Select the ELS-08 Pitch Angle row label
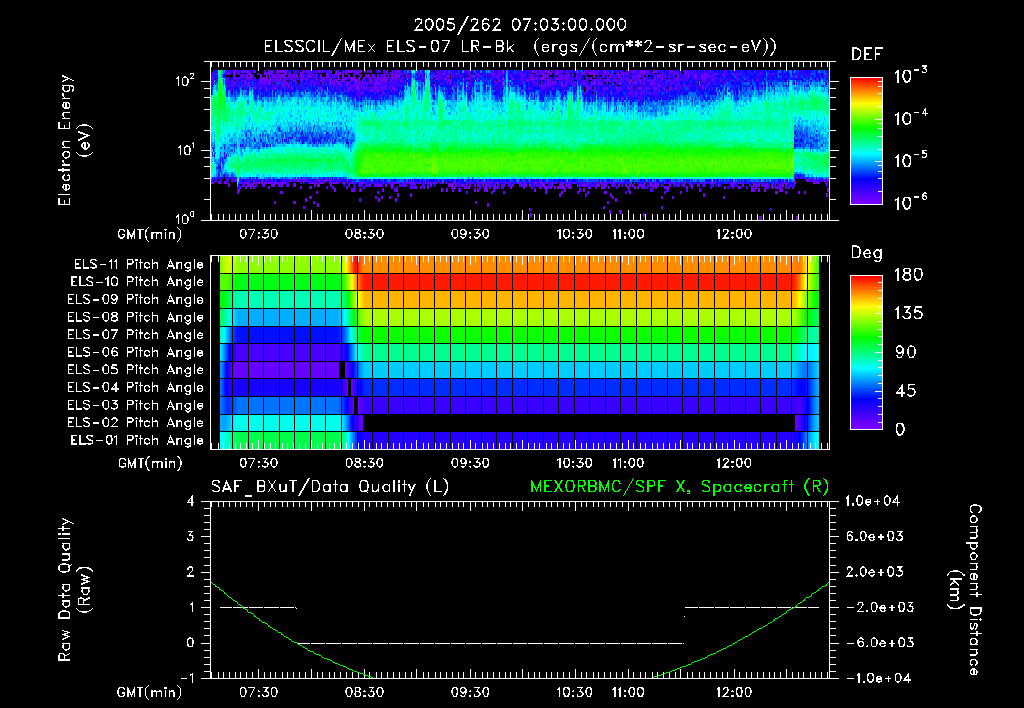1024x708 pixels. [x=136, y=317]
